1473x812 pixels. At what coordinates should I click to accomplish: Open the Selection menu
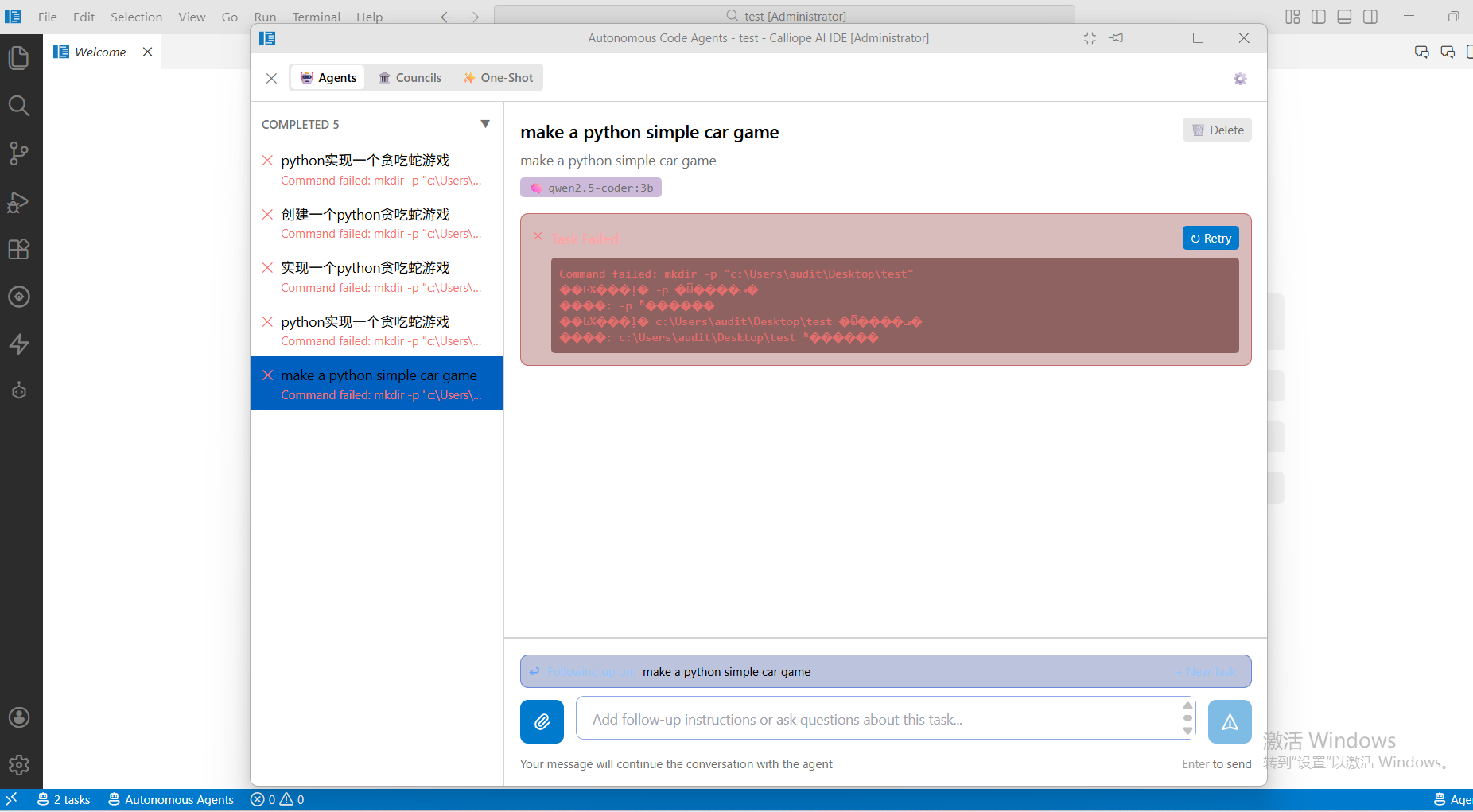tap(136, 17)
